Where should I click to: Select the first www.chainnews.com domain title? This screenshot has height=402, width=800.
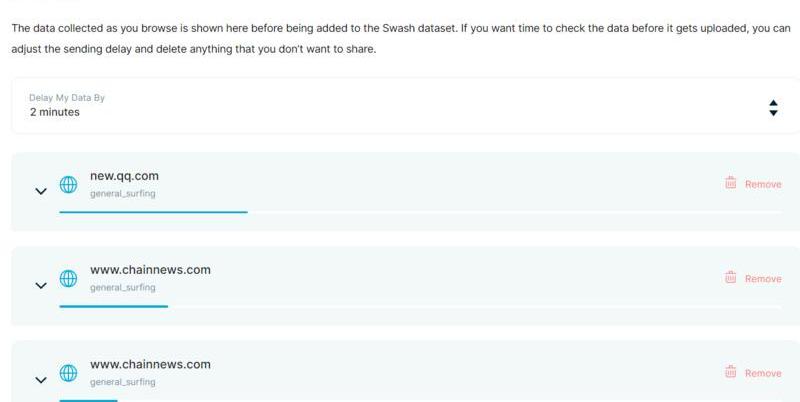click(150, 270)
